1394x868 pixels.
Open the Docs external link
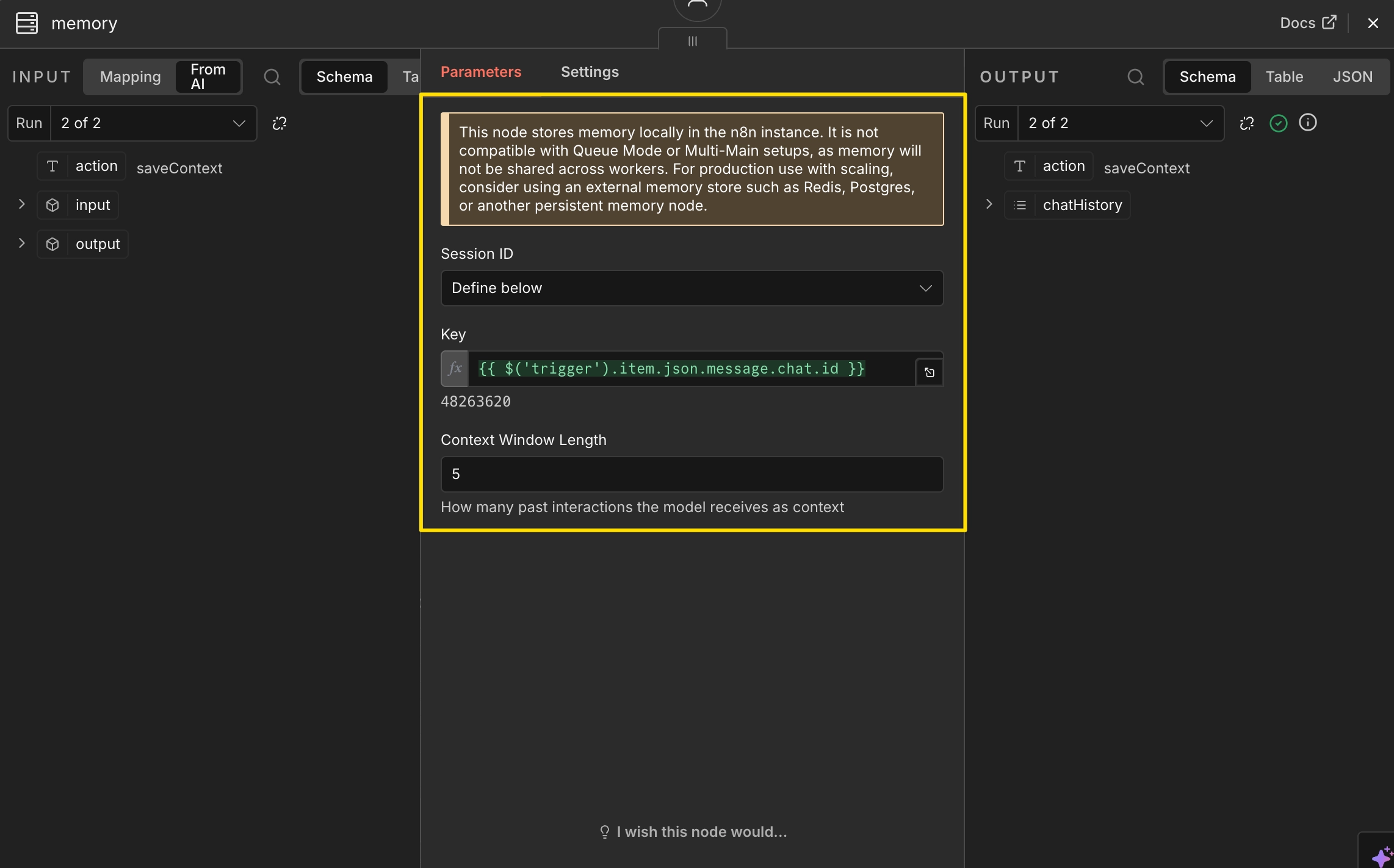click(x=1308, y=23)
